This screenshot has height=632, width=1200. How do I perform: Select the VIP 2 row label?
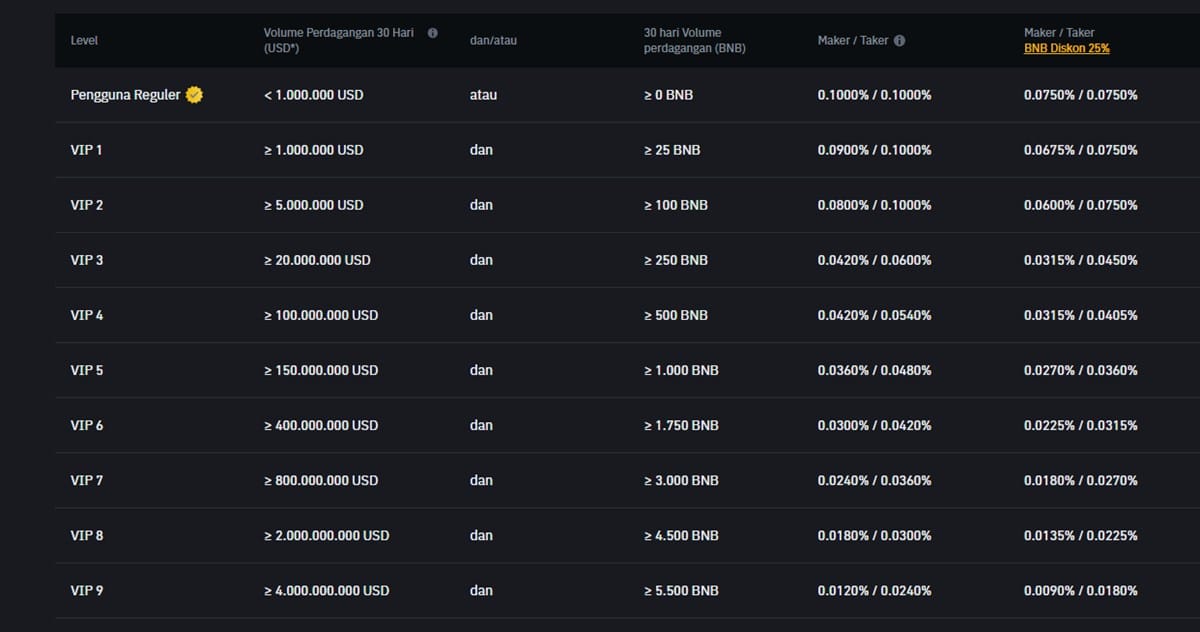[x=87, y=205]
